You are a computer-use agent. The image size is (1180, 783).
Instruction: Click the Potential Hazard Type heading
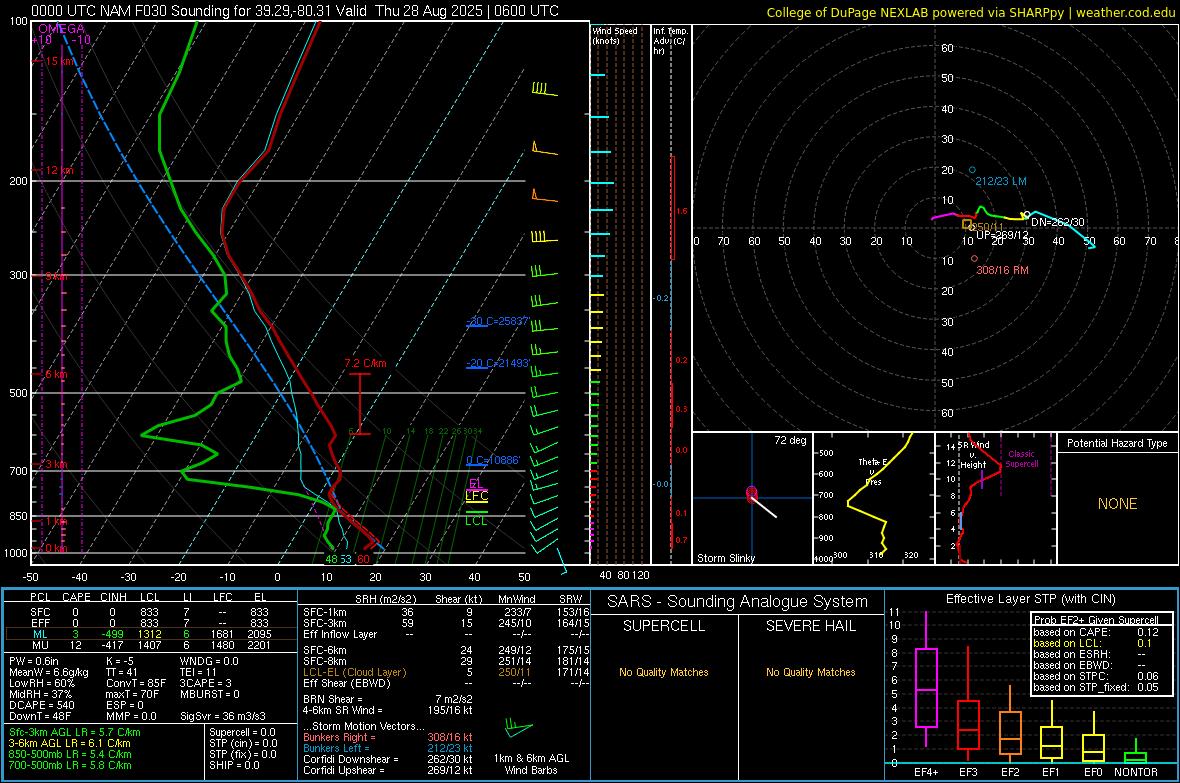tap(1117, 443)
